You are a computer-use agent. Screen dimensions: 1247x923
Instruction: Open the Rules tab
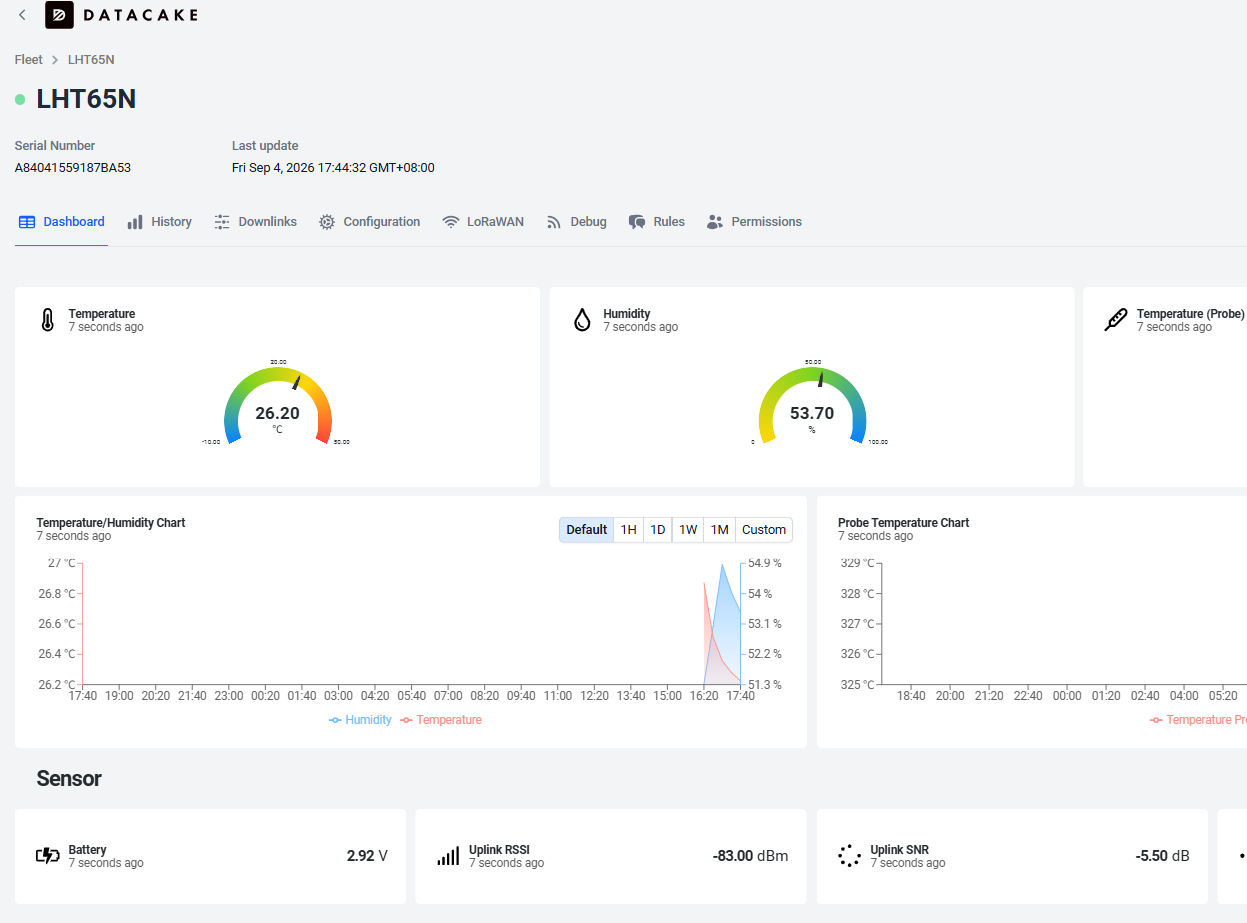(x=656, y=222)
